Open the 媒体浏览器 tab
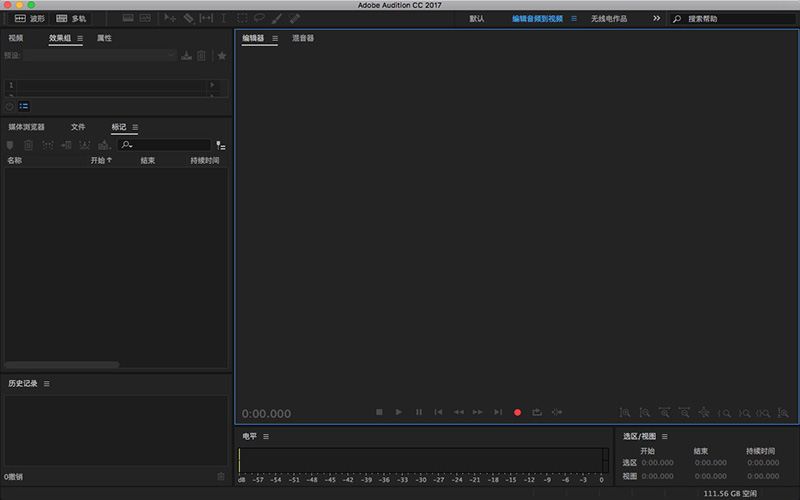 tap(27, 127)
